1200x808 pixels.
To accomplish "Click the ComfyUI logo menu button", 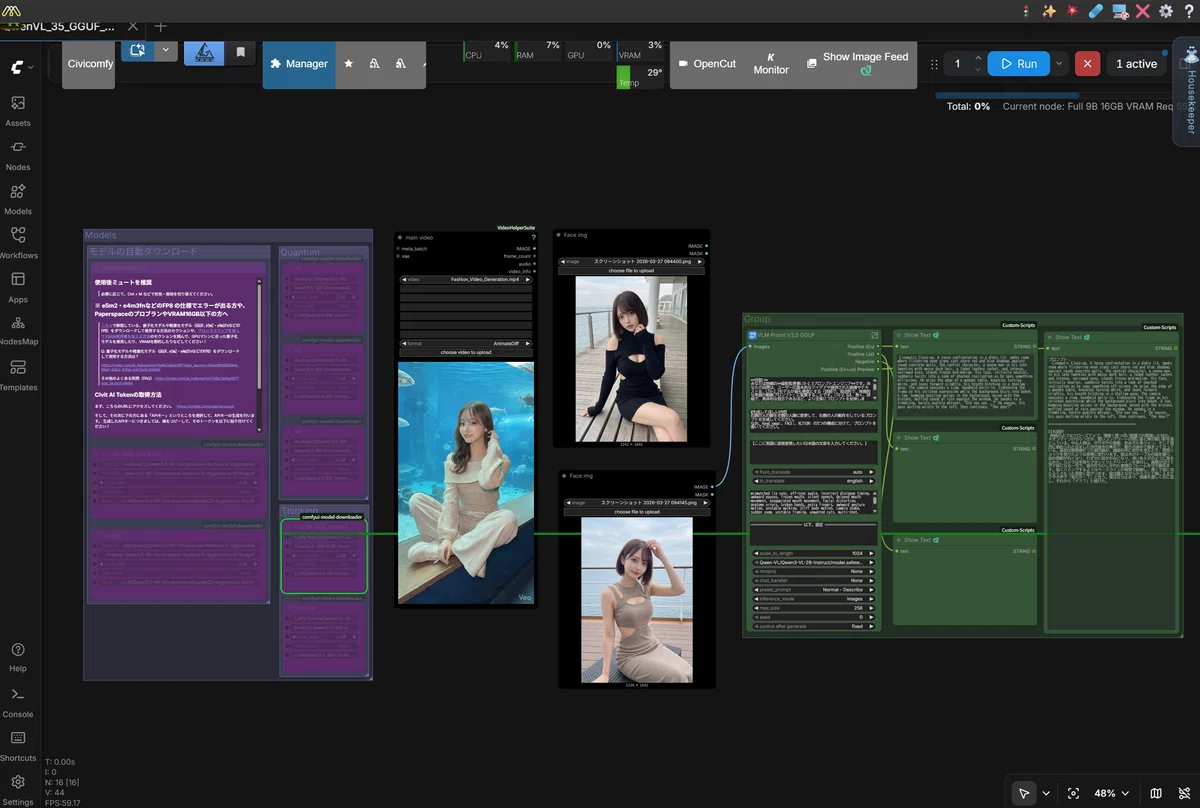I will pyautogui.click(x=21, y=67).
